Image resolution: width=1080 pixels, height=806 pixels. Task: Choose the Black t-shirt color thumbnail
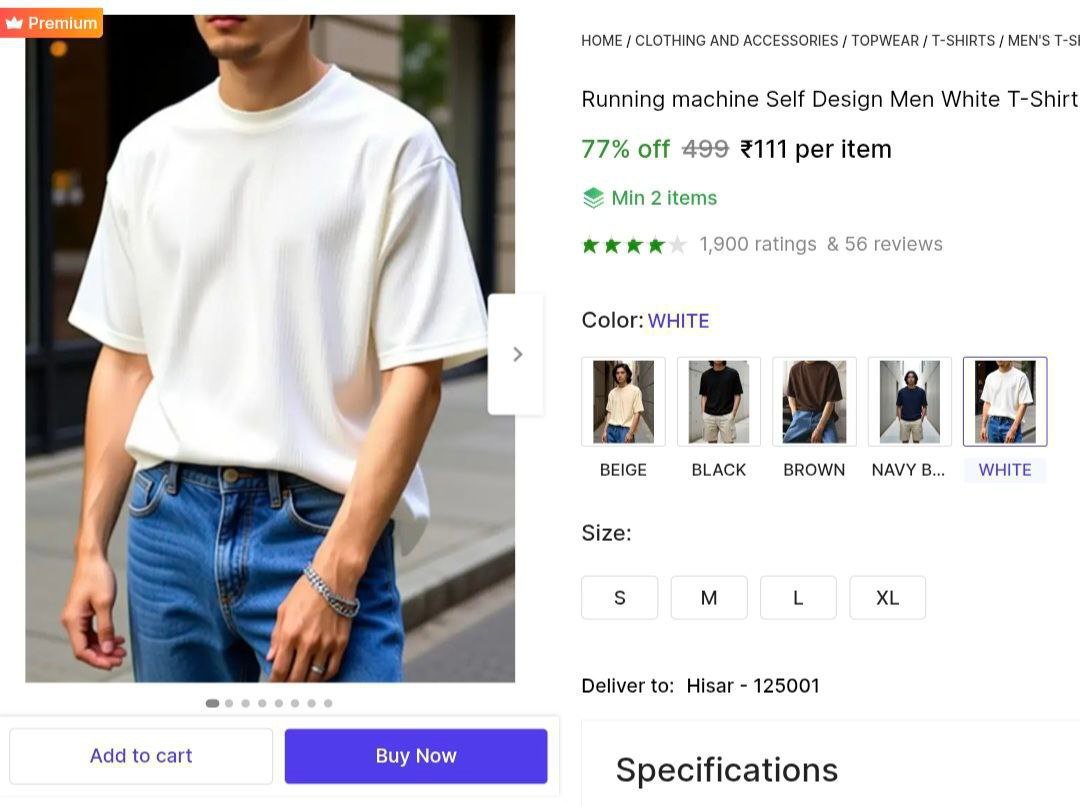pos(718,402)
